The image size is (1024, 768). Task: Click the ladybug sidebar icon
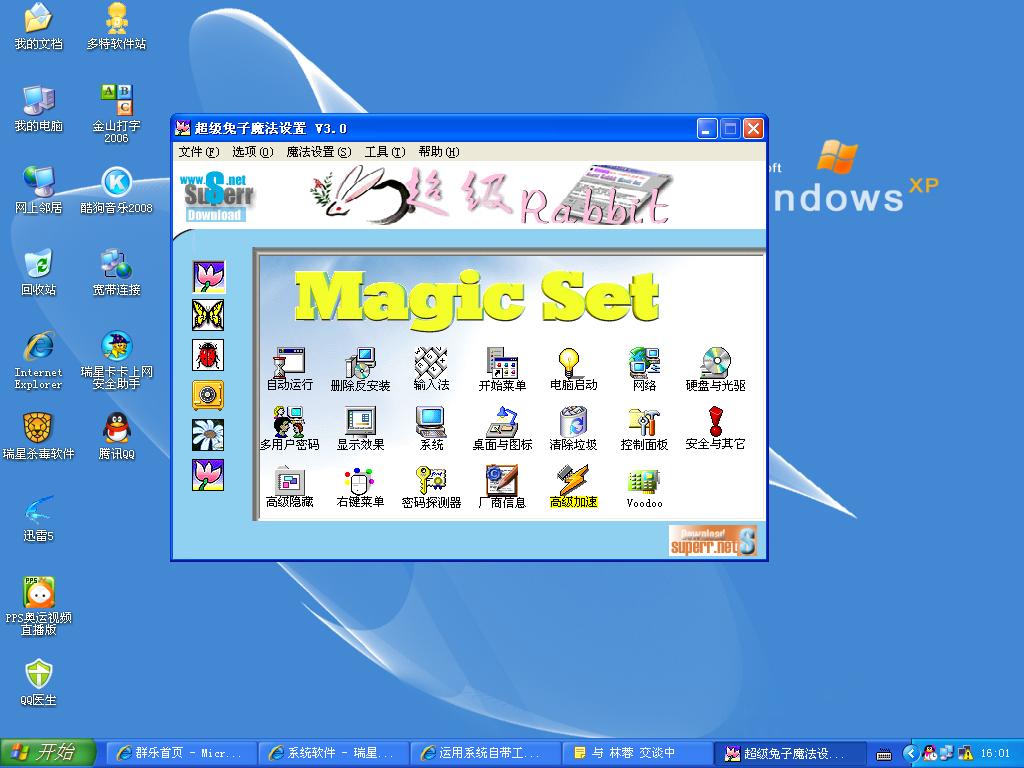click(208, 355)
